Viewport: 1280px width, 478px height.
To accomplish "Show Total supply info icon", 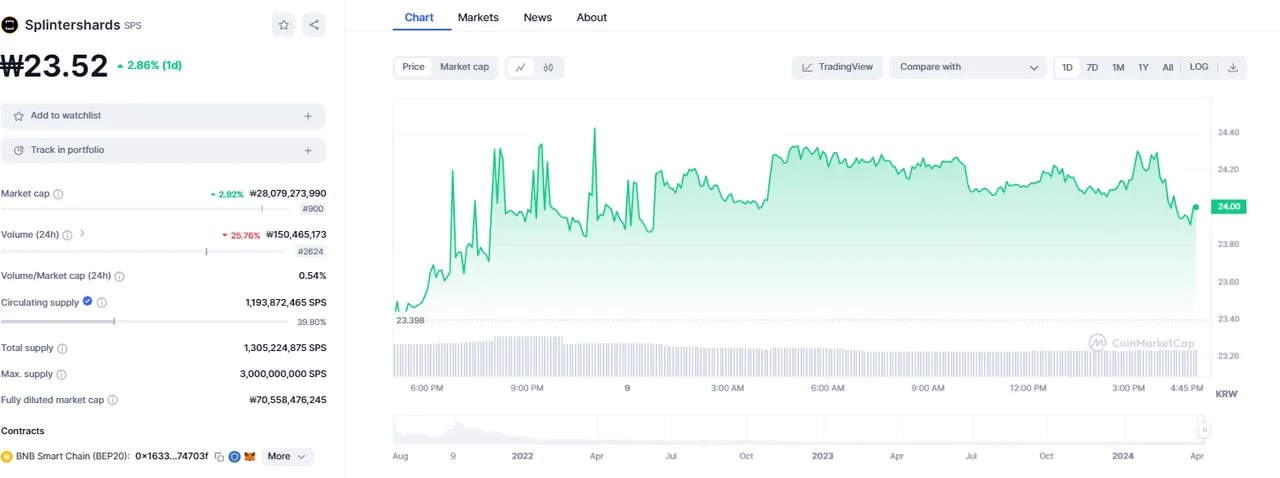I will pyautogui.click(x=62, y=349).
